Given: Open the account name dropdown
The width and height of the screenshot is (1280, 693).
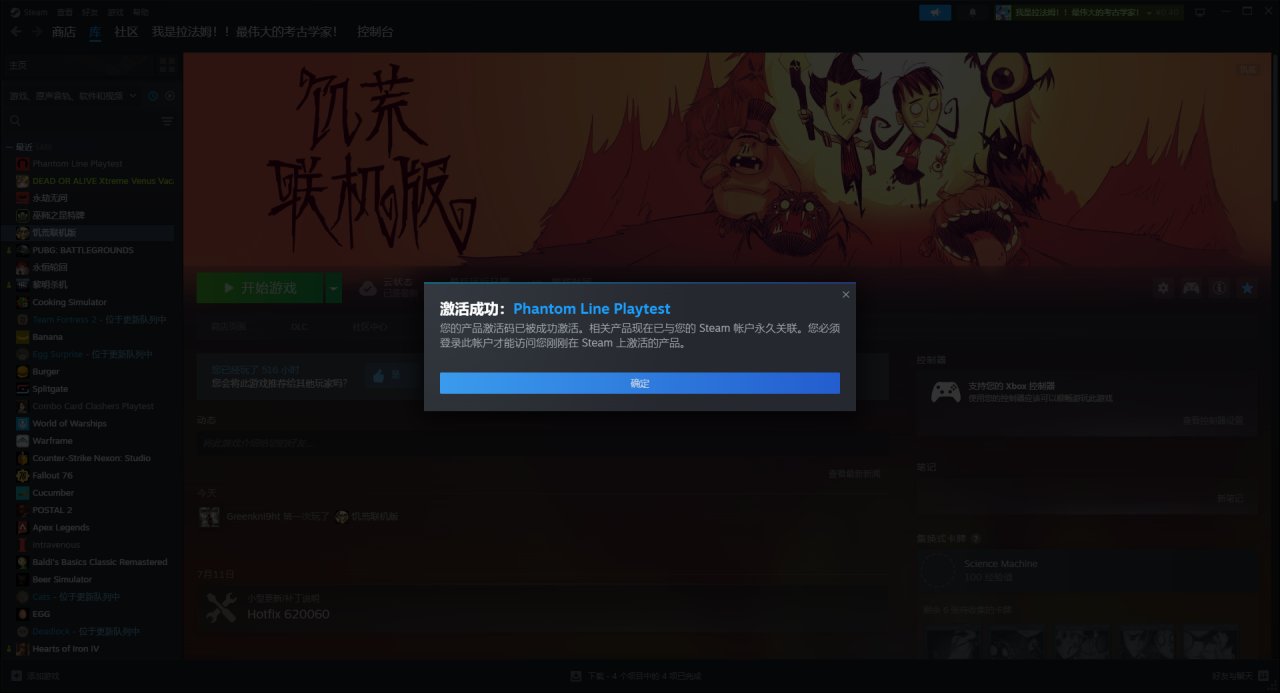Looking at the screenshot, I should 1088,12.
